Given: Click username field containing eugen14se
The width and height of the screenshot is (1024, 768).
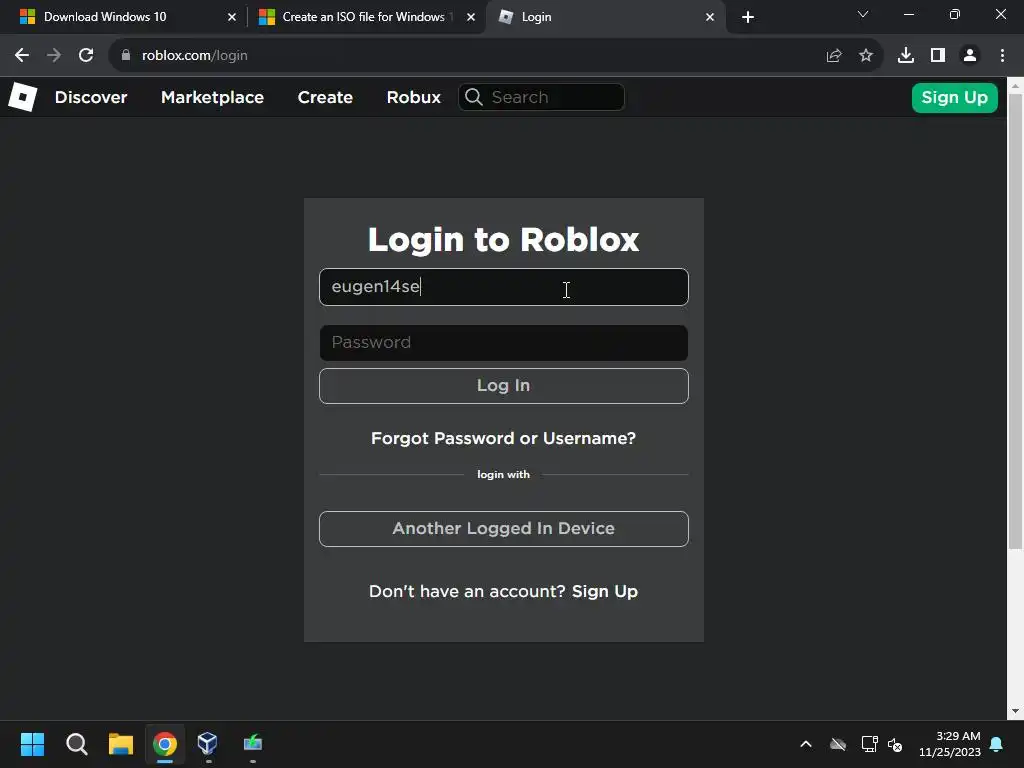Looking at the screenshot, I should click(504, 287).
